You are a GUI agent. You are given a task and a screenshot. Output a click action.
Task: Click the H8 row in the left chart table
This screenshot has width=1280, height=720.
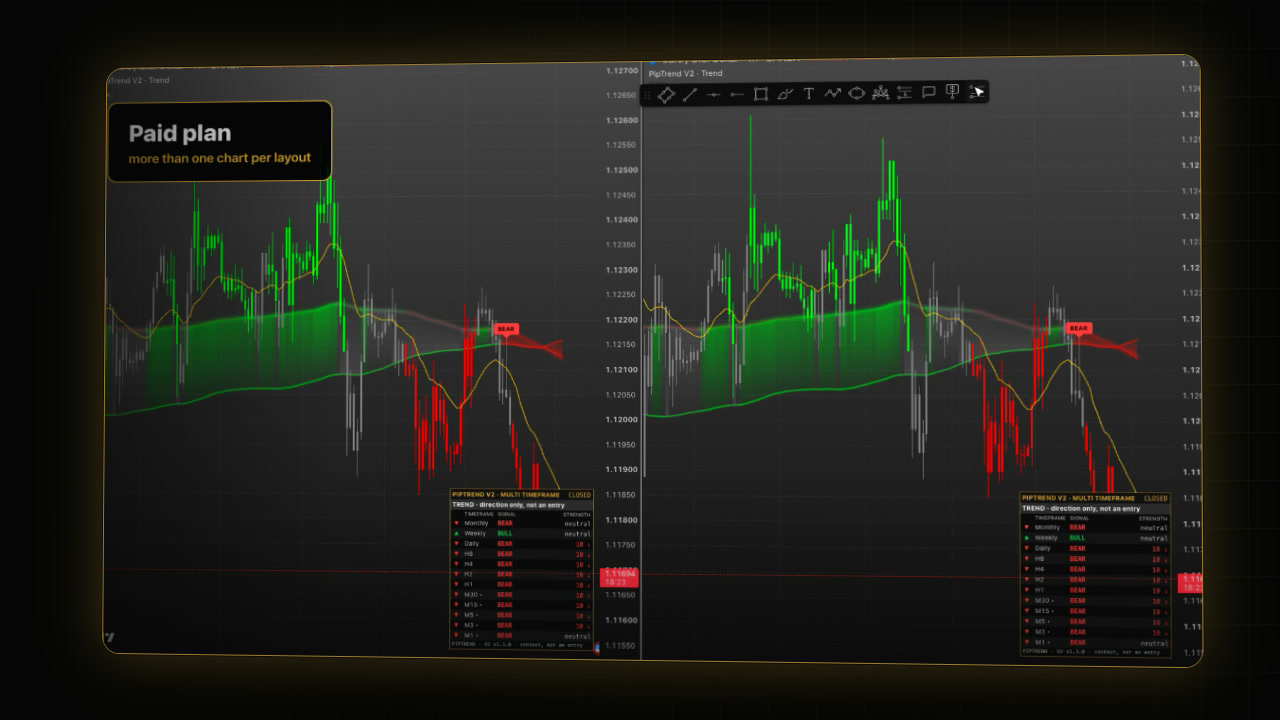(522, 554)
